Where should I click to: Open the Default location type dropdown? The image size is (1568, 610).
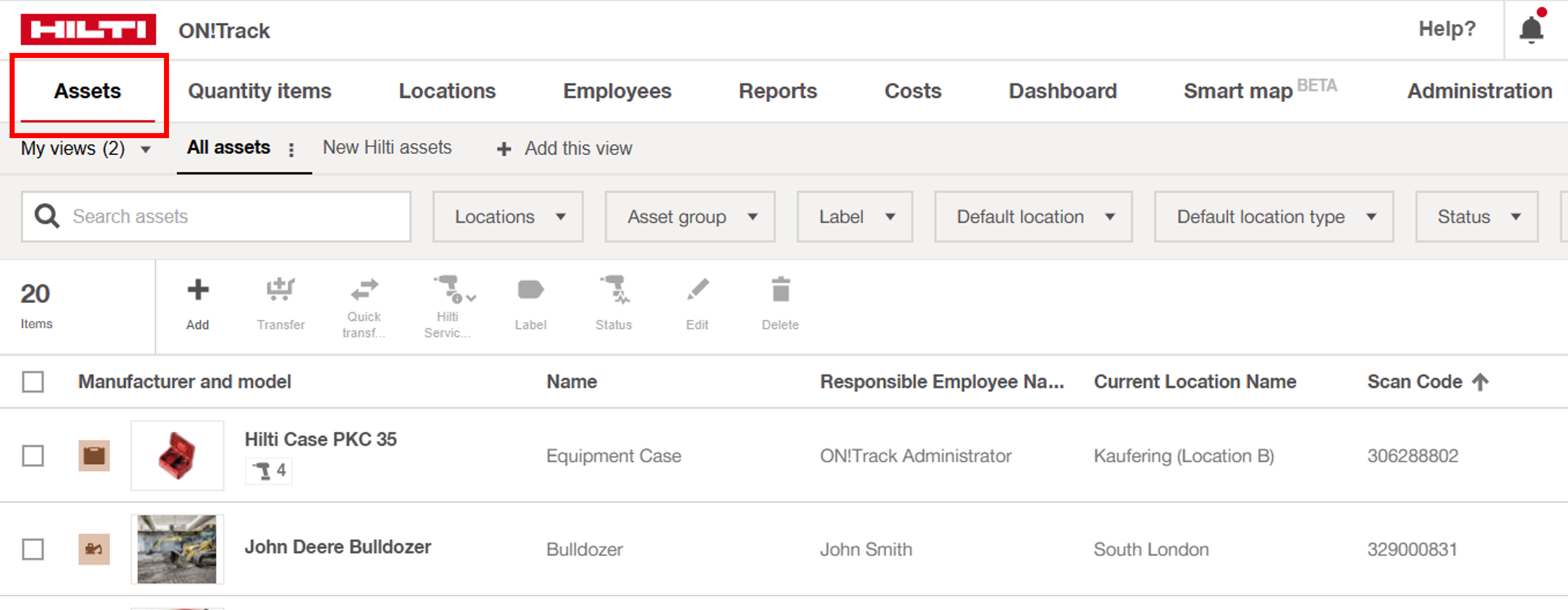(1274, 217)
